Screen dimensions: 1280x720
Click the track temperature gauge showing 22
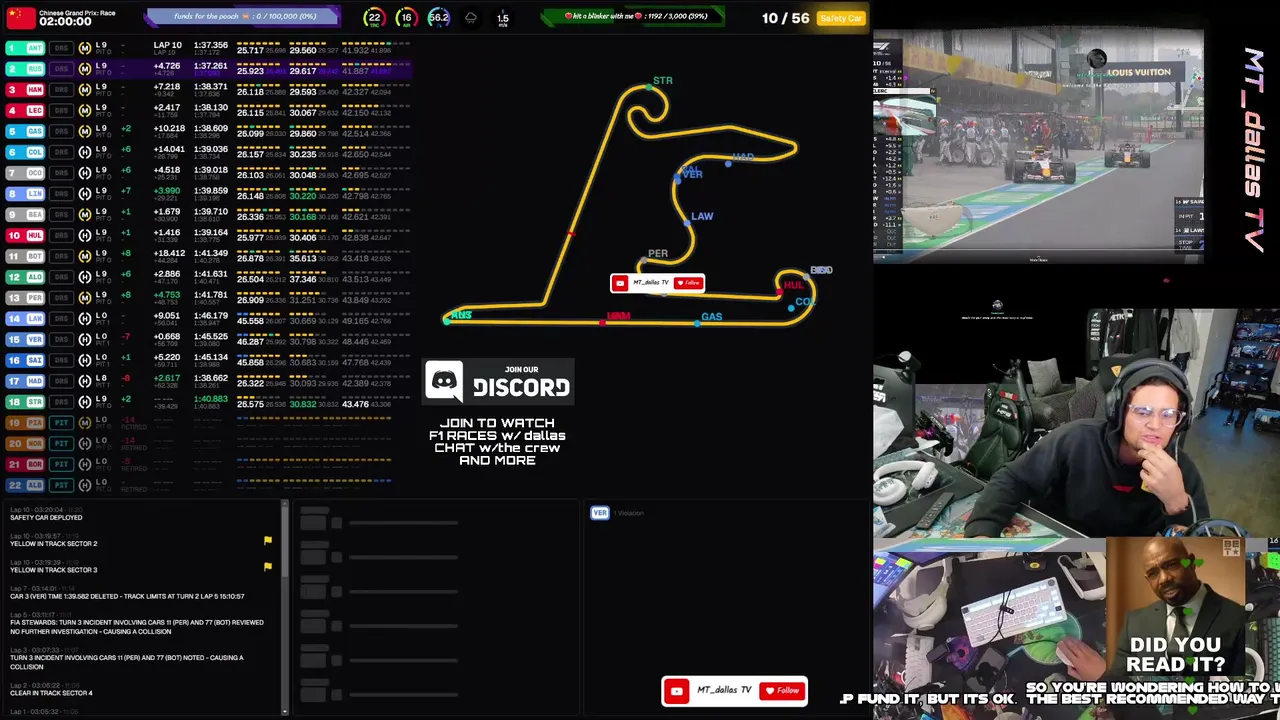click(374, 18)
